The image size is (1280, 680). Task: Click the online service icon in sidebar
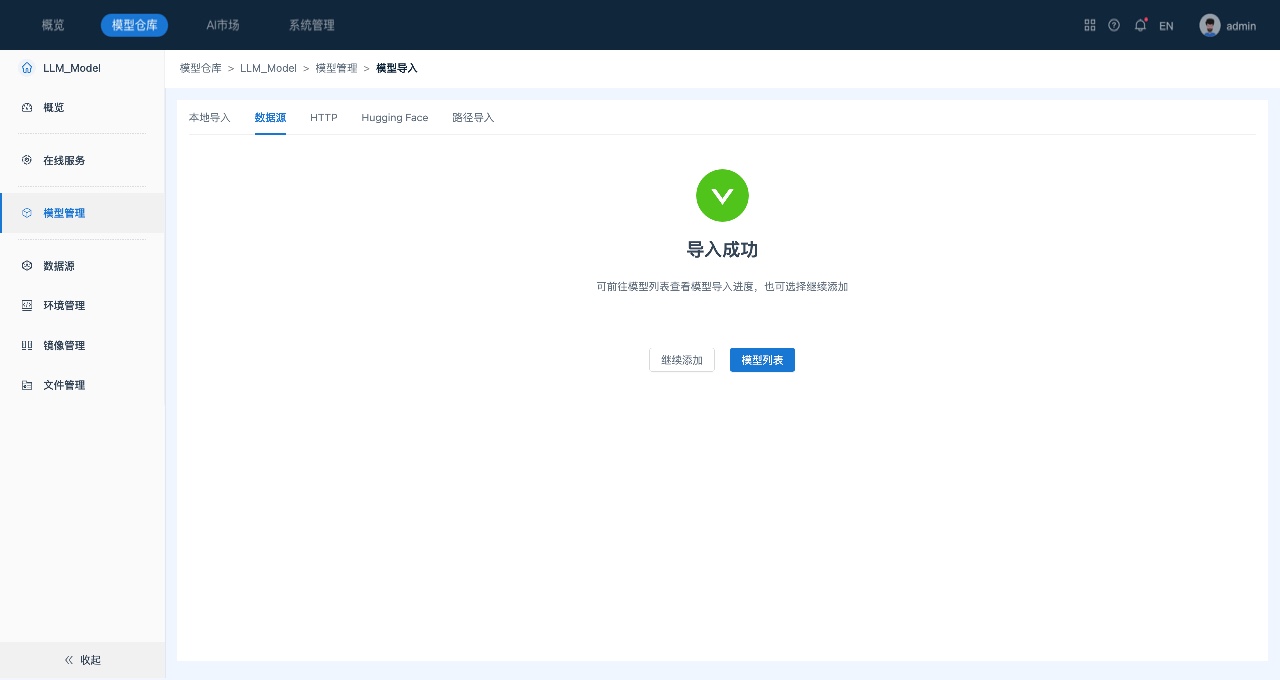click(x=27, y=160)
